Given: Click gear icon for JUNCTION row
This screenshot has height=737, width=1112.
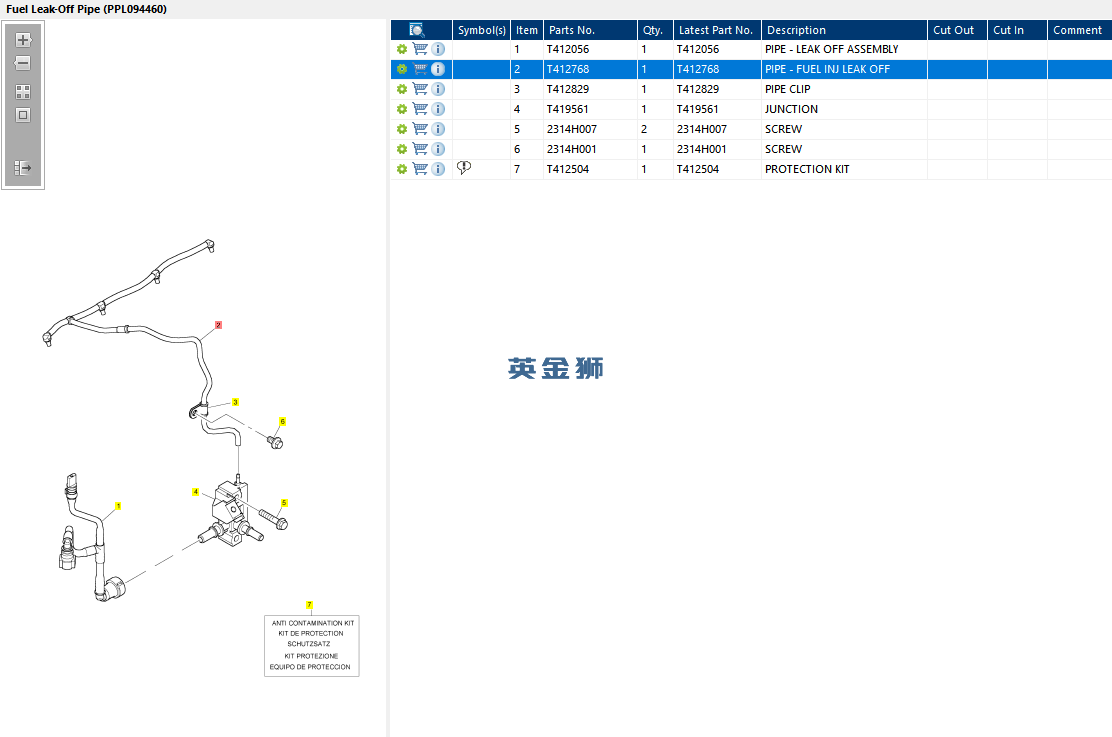Looking at the screenshot, I should (401, 109).
